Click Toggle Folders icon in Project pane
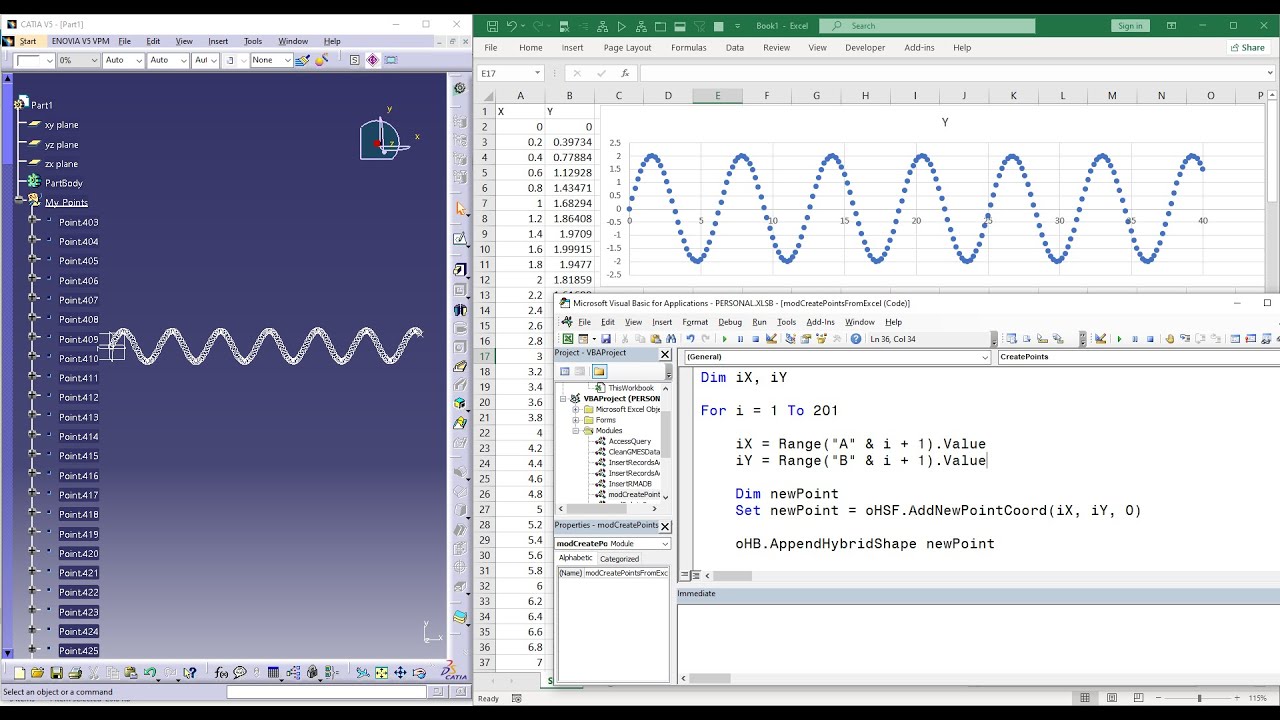Viewport: 1280px width, 720px height. pyautogui.click(x=599, y=371)
